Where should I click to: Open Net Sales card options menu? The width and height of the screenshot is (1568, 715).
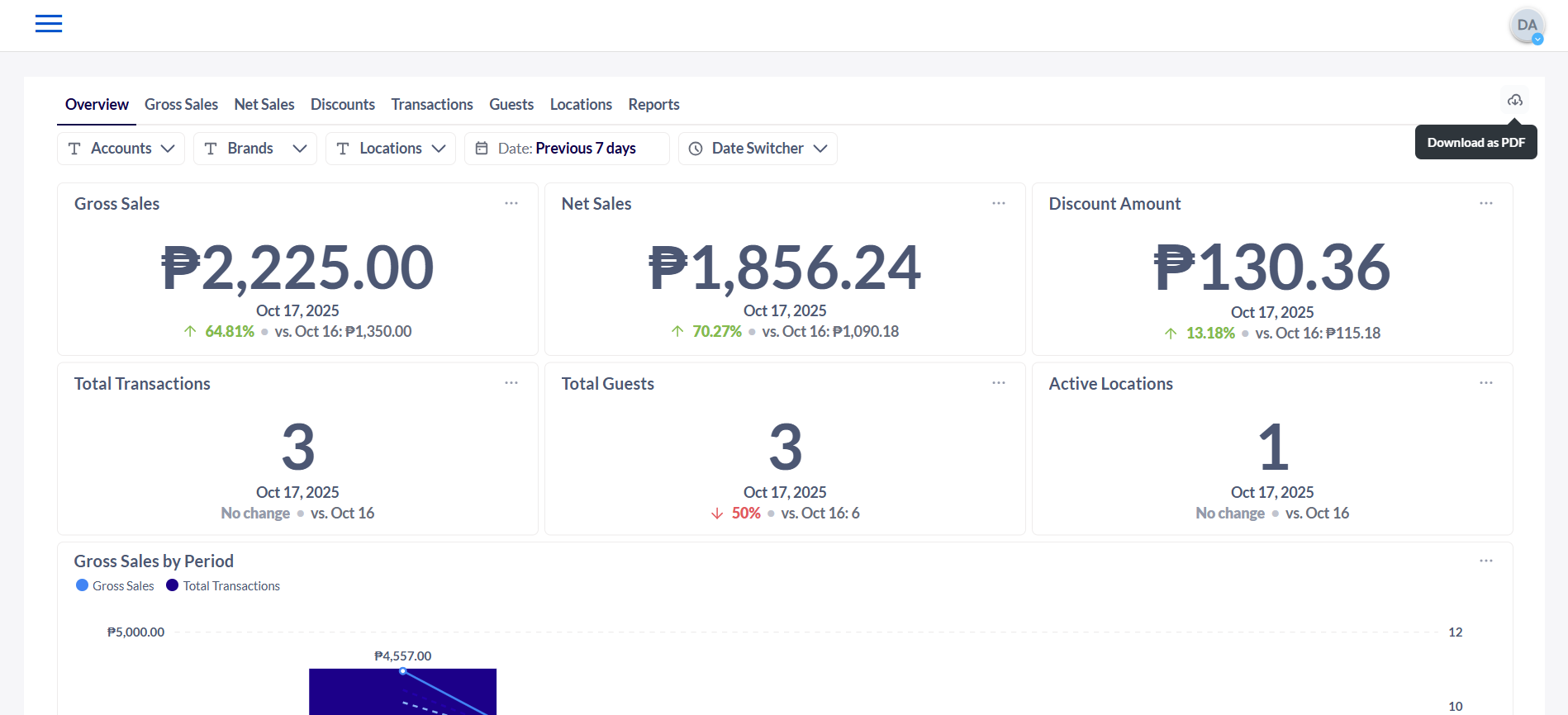point(999,203)
